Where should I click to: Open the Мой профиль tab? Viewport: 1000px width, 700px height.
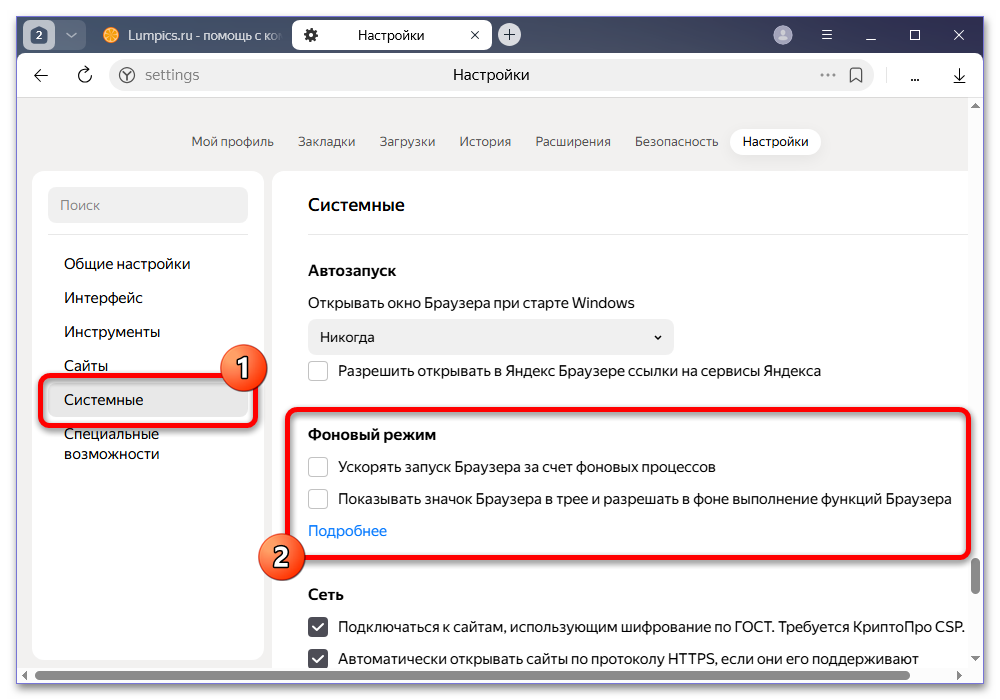tap(233, 142)
